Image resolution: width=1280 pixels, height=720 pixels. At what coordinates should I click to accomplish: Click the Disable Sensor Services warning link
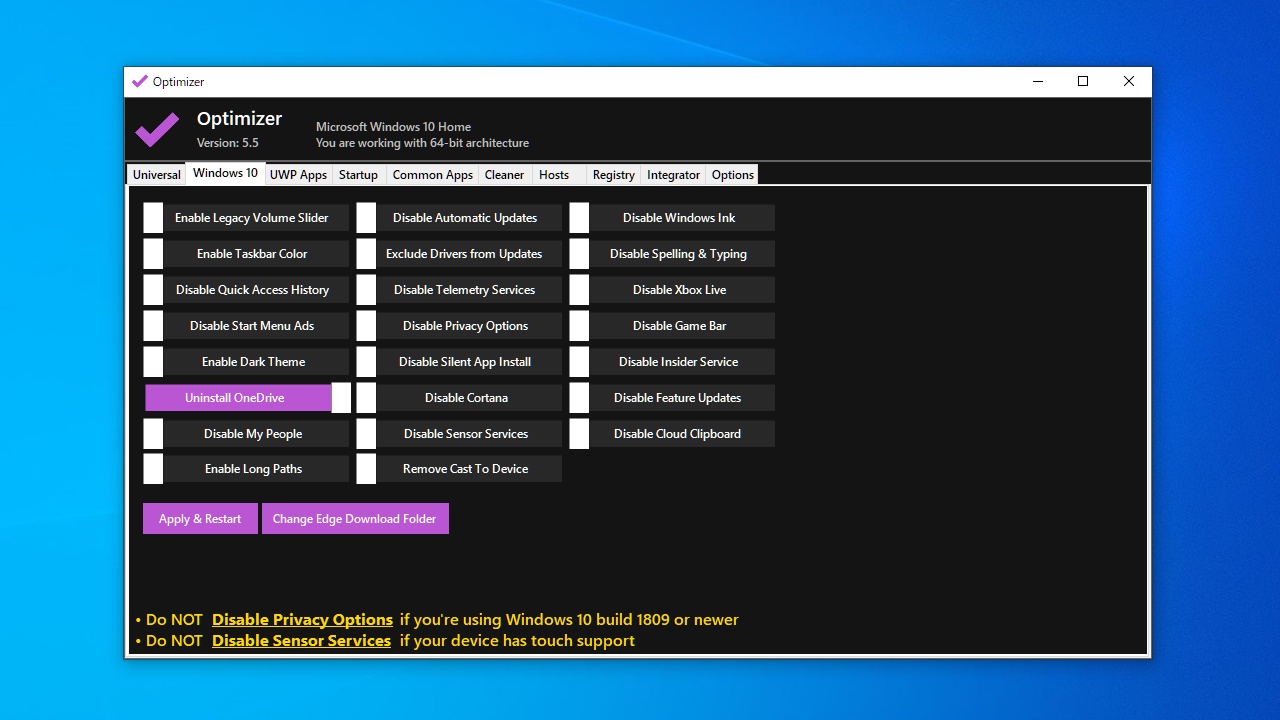click(x=301, y=641)
